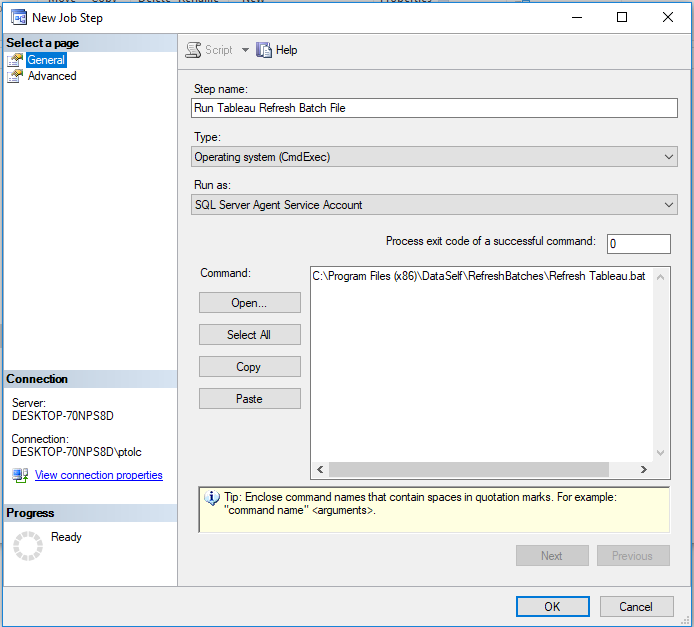Click the New Job Step title icon
This screenshot has width=694, height=627.
pos(17,18)
